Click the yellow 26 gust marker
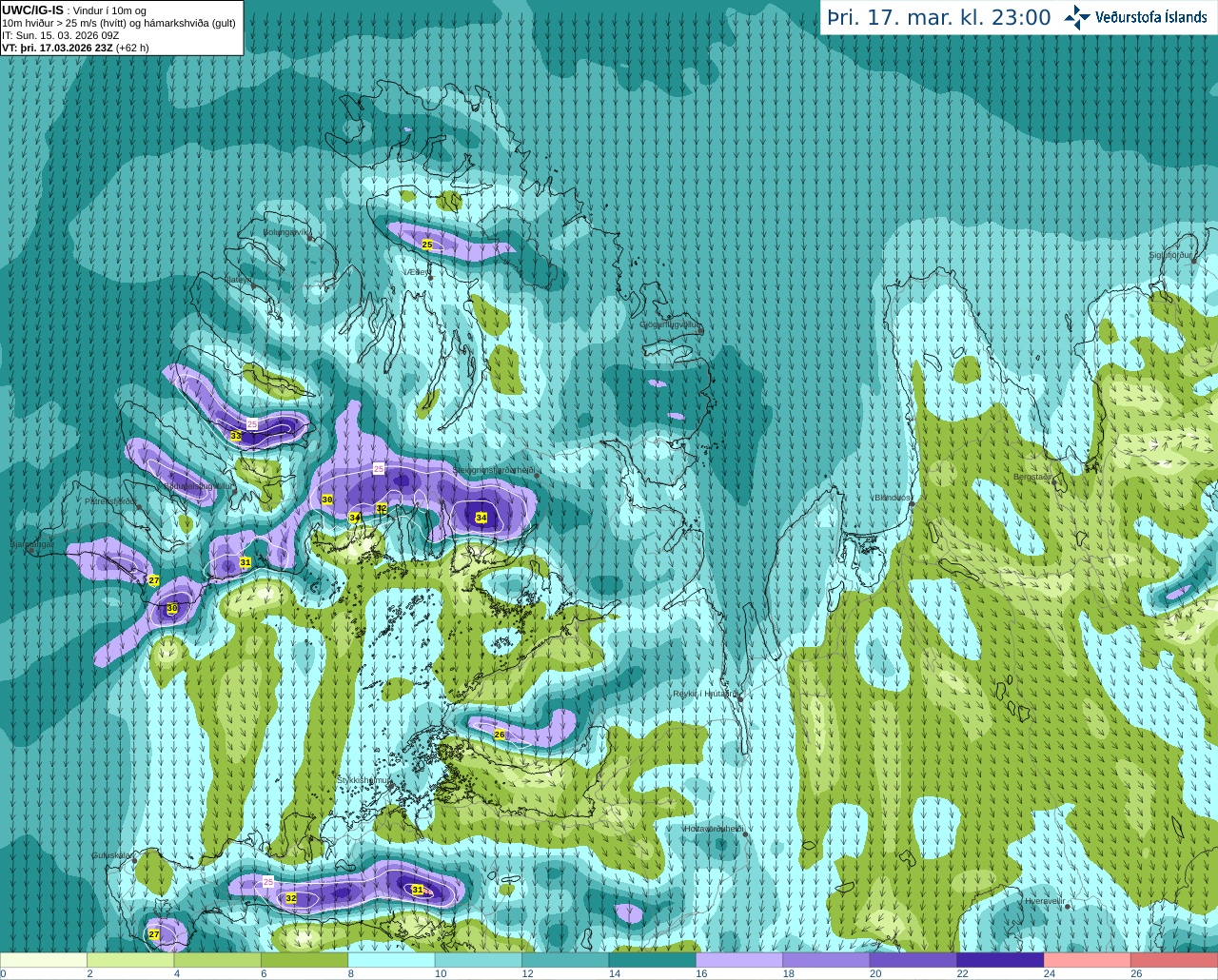This screenshot has width=1218, height=980. pyautogui.click(x=500, y=735)
